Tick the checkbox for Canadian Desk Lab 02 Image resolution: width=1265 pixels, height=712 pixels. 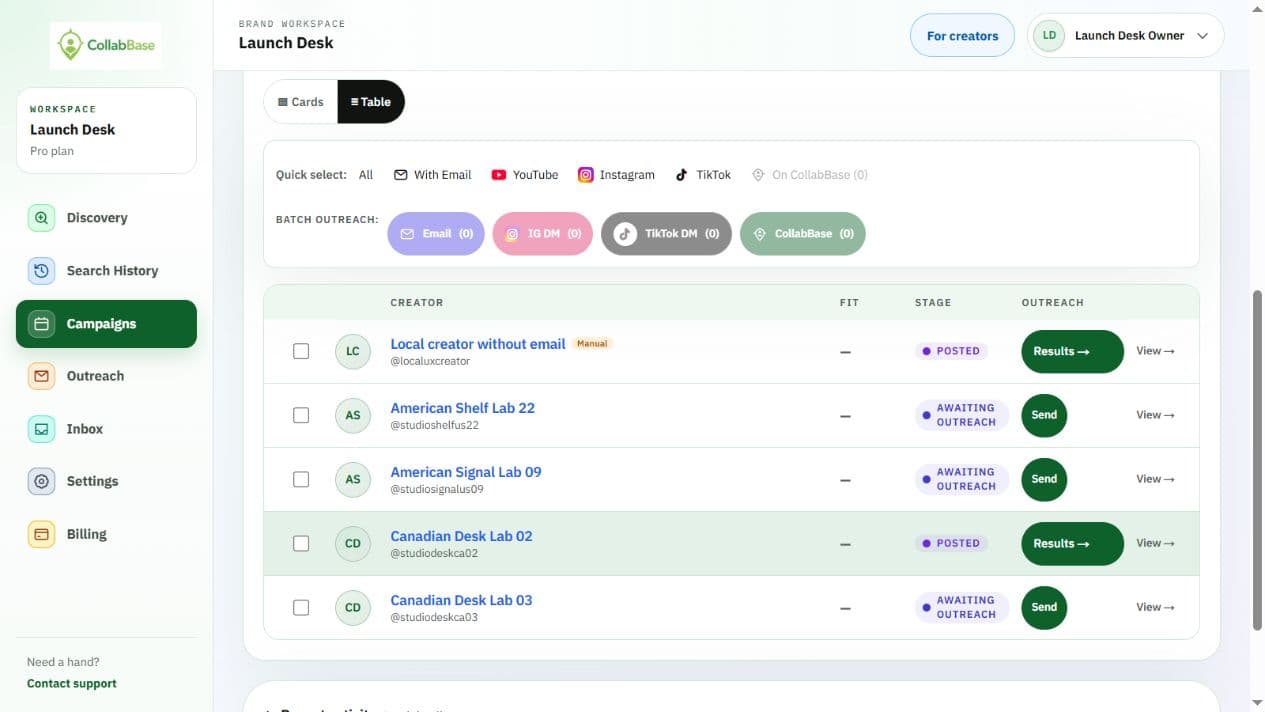click(x=301, y=543)
